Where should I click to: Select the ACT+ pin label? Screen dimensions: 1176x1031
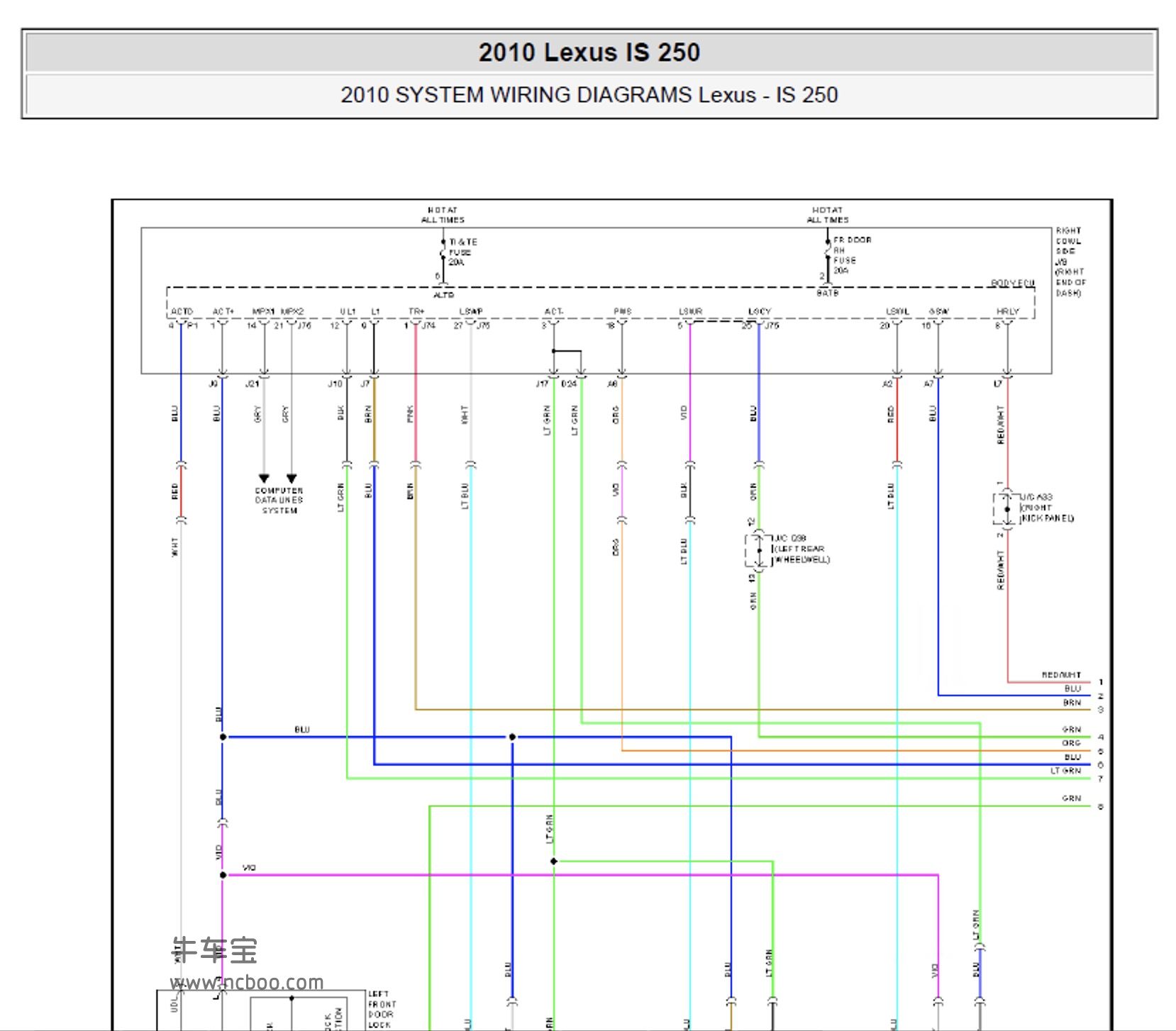coord(223,311)
